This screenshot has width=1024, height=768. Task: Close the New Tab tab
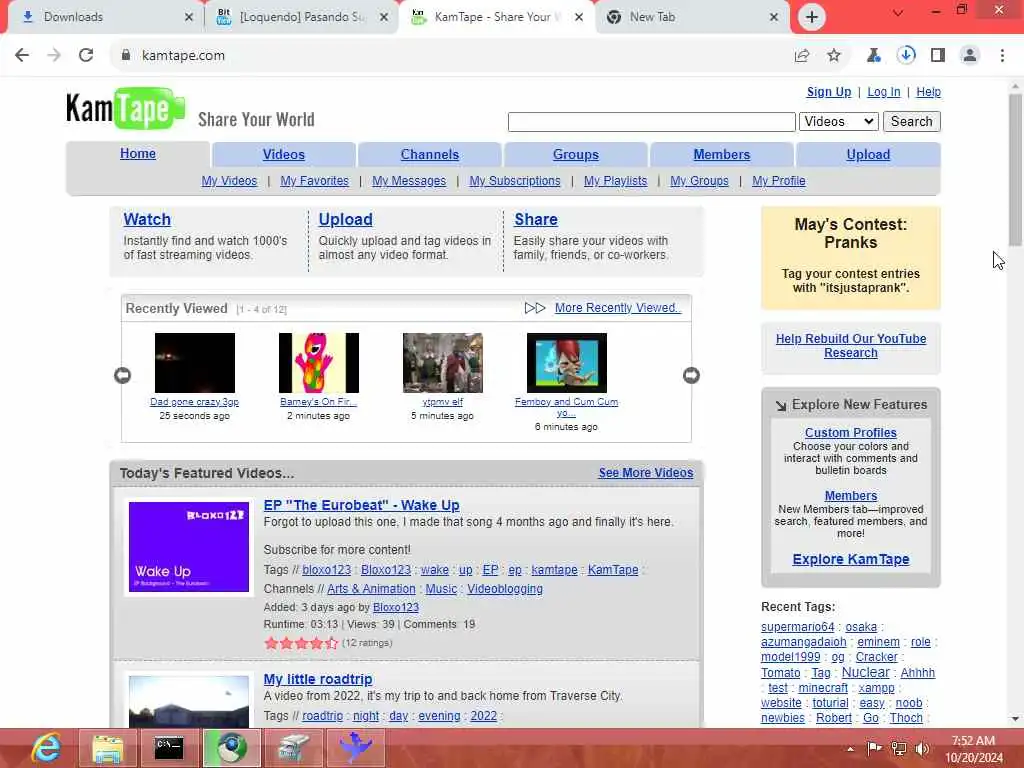pyautogui.click(x=774, y=17)
